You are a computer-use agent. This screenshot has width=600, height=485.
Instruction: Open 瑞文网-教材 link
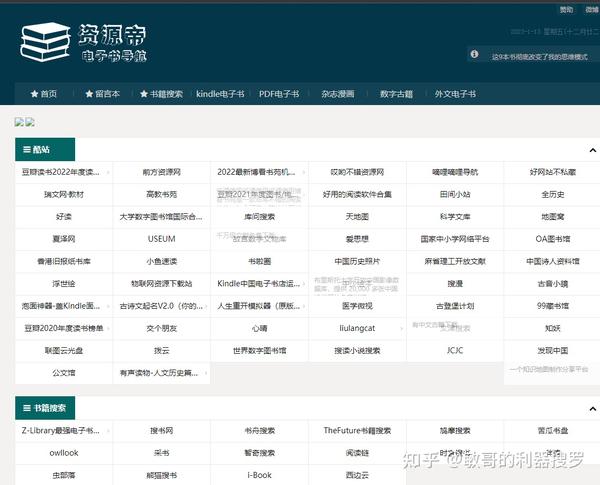coord(64,194)
